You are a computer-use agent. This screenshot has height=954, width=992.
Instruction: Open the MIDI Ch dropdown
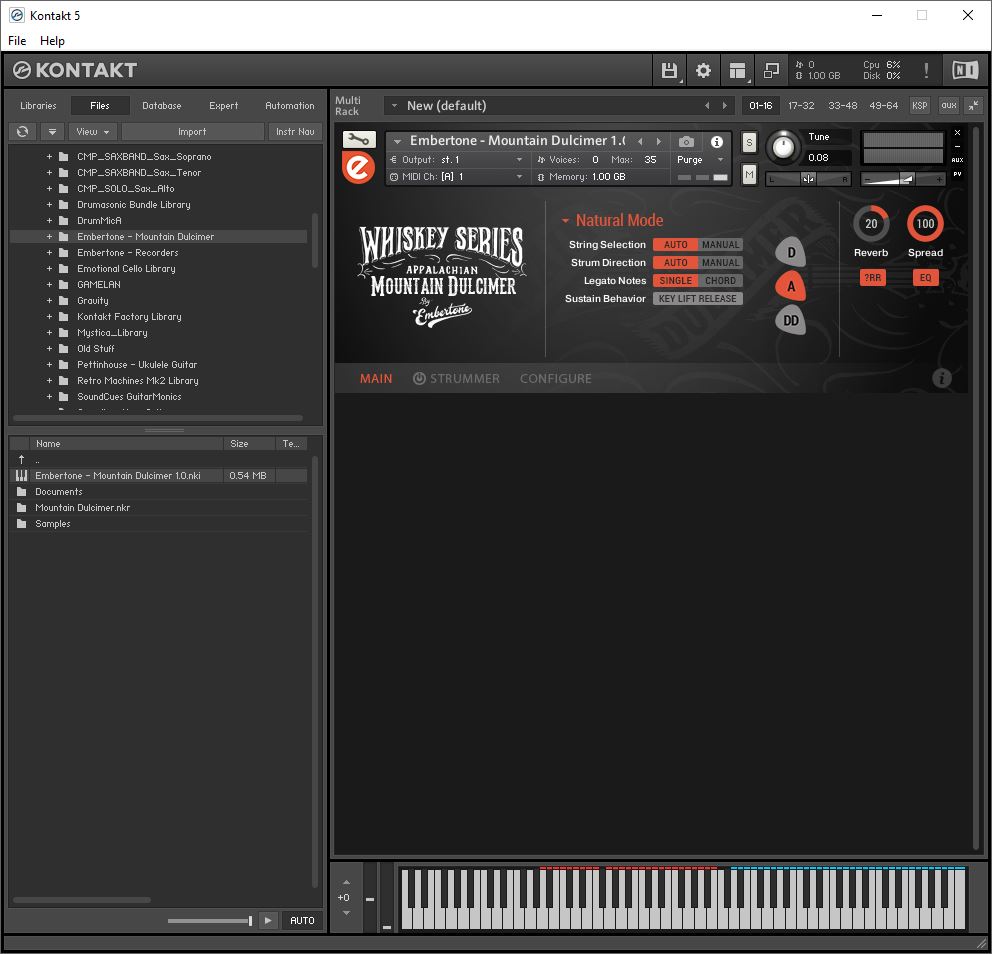(457, 177)
